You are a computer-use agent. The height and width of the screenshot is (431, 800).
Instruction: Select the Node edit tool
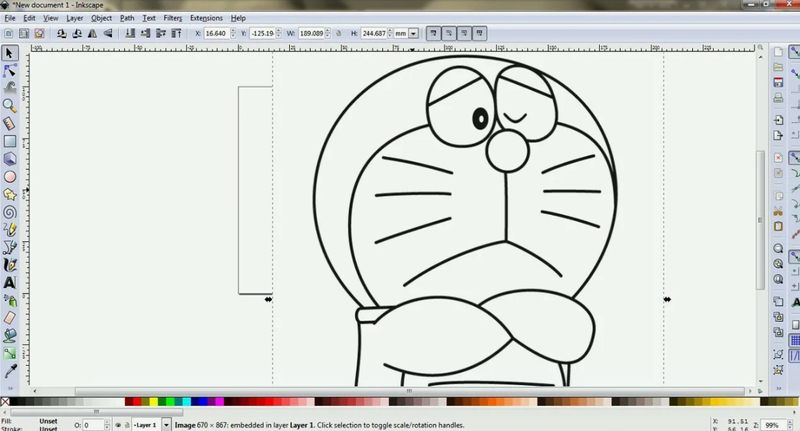(10, 71)
